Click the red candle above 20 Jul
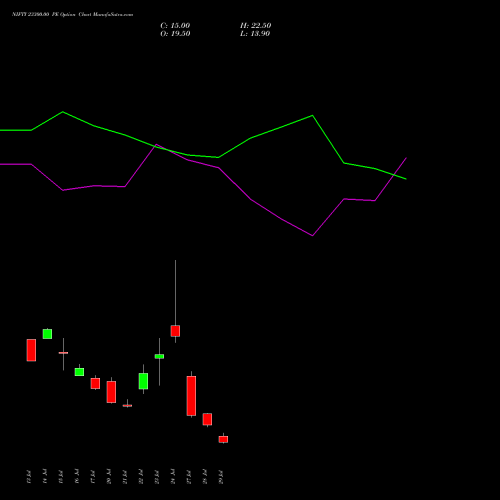This screenshot has height=500, width=500. pyautogui.click(x=111, y=392)
